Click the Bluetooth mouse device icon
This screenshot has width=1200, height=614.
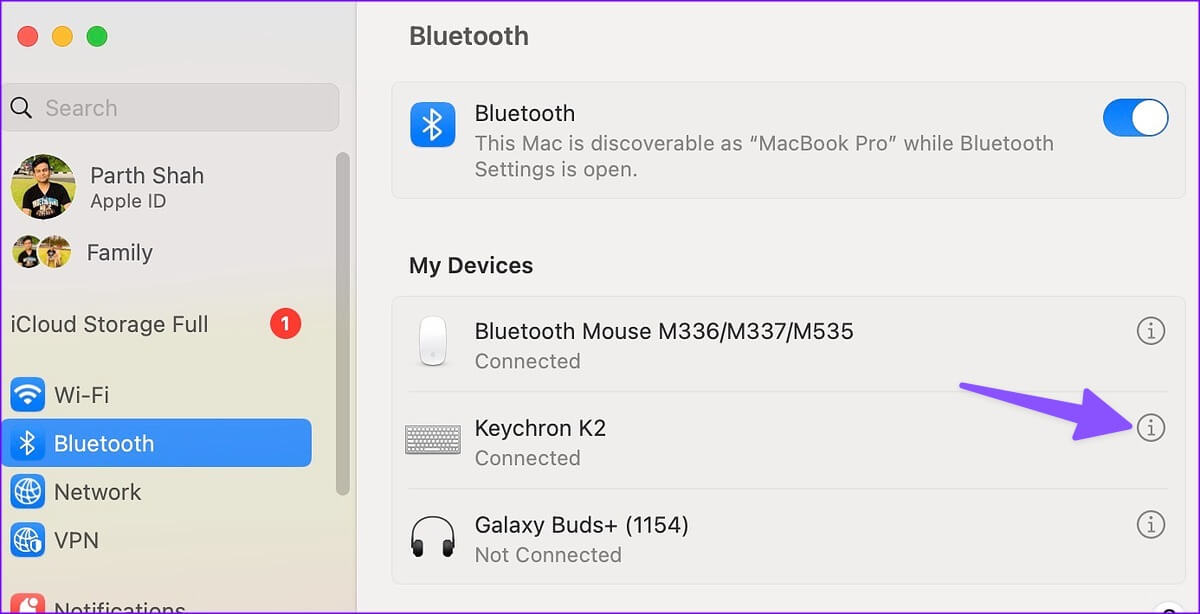[432, 342]
